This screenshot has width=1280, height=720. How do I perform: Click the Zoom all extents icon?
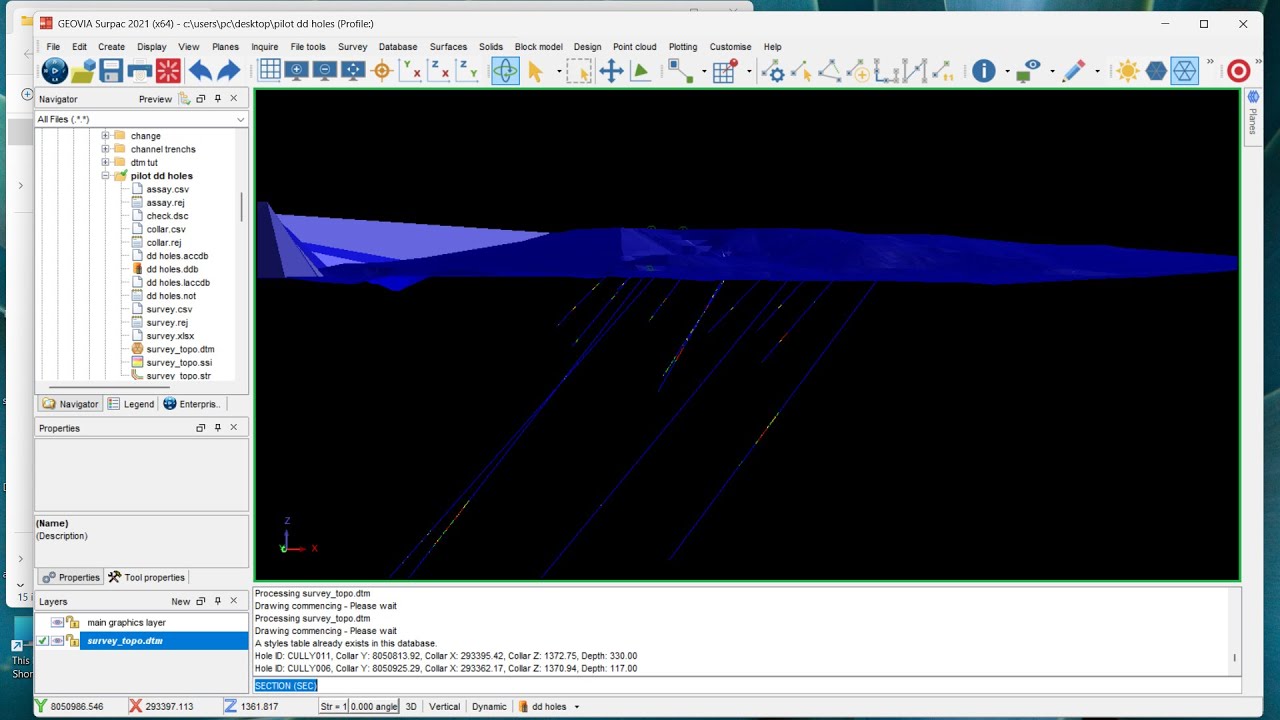pyautogui.click(x=353, y=71)
